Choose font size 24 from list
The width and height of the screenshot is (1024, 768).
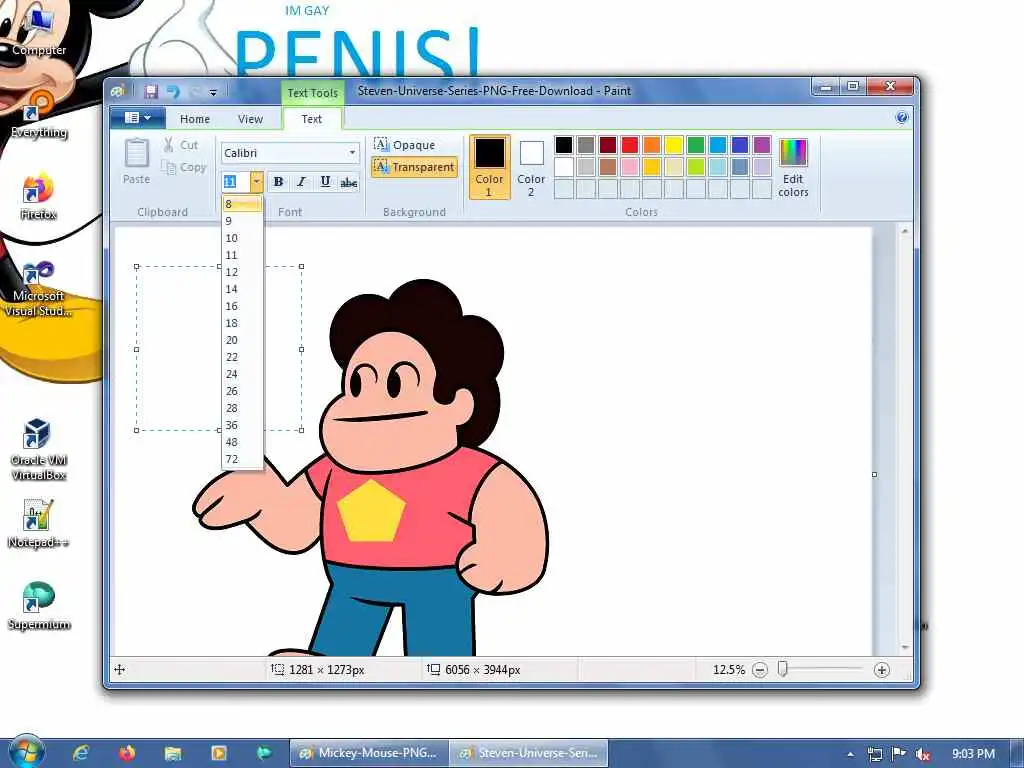click(242, 374)
